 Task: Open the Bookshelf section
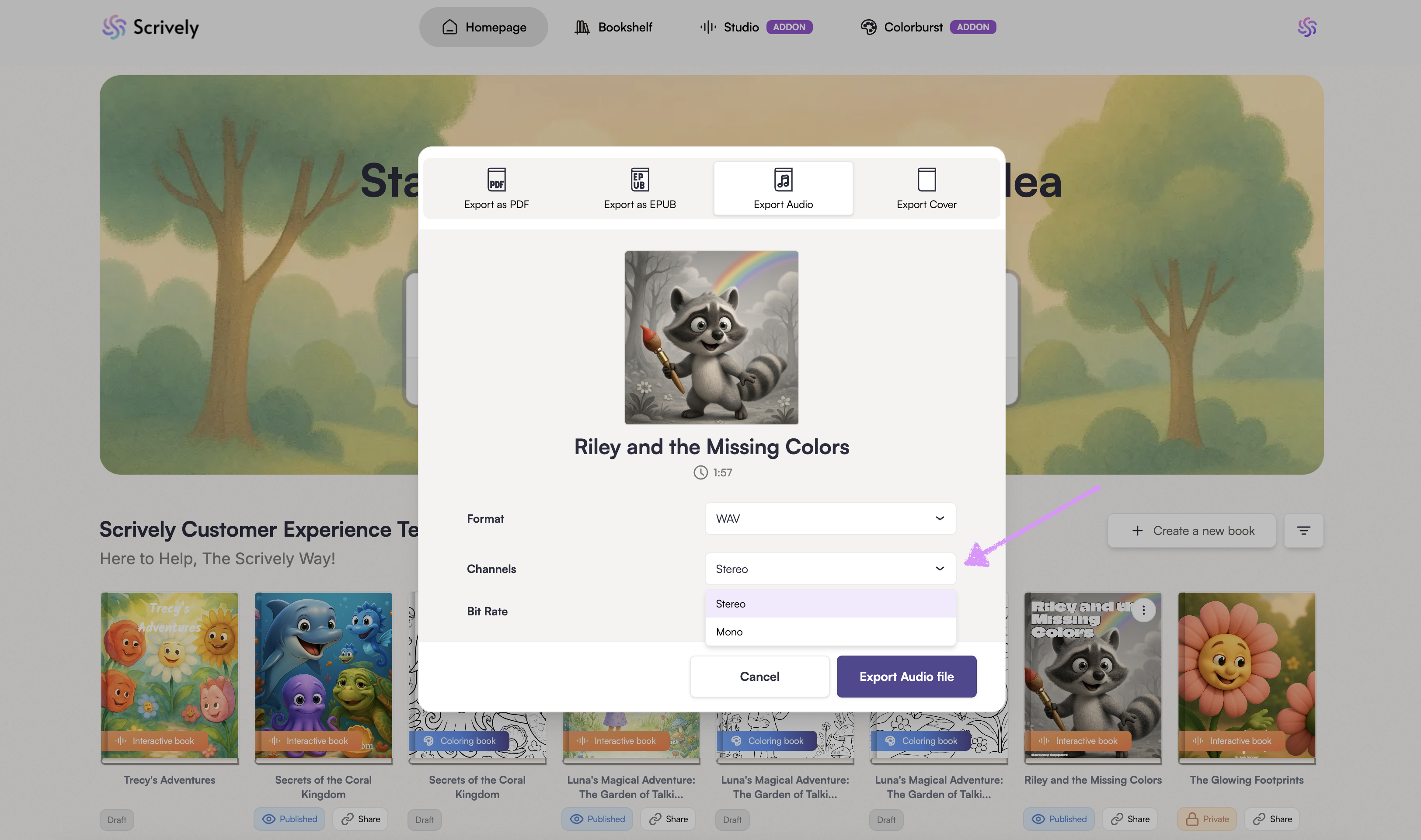point(613,27)
